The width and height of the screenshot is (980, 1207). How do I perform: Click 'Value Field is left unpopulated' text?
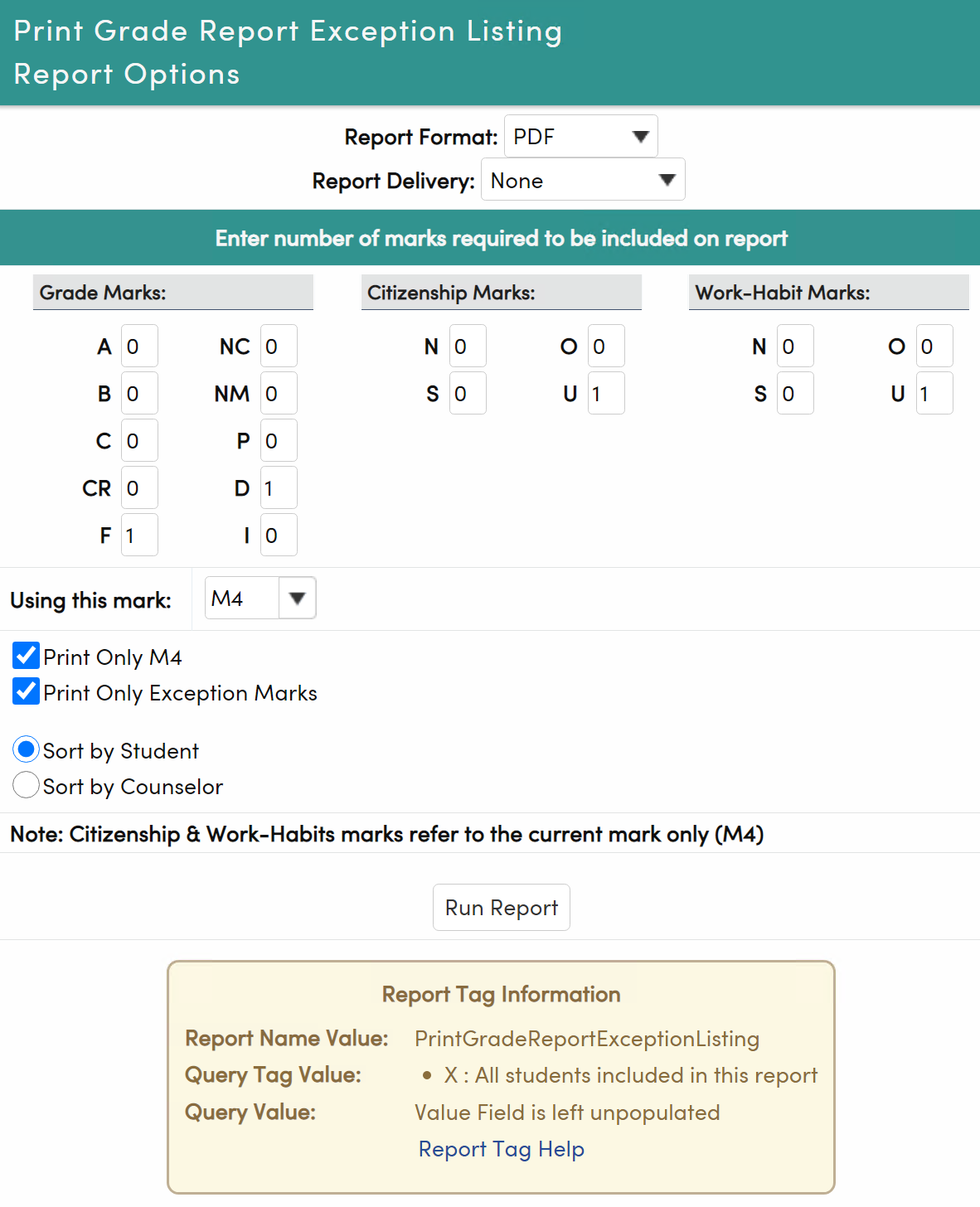click(x=567, y=1112)
